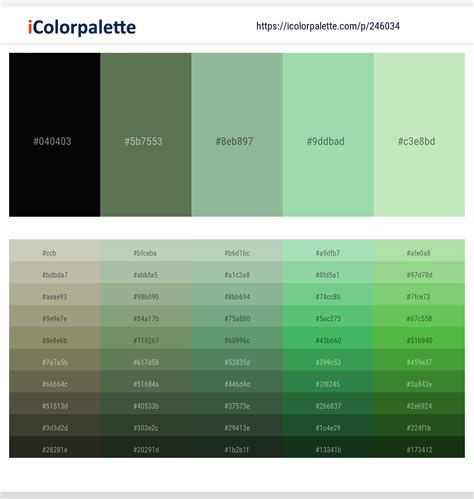Select the pale green #c3e8bd swatch

pyautogui.click(x=419, y=135)
